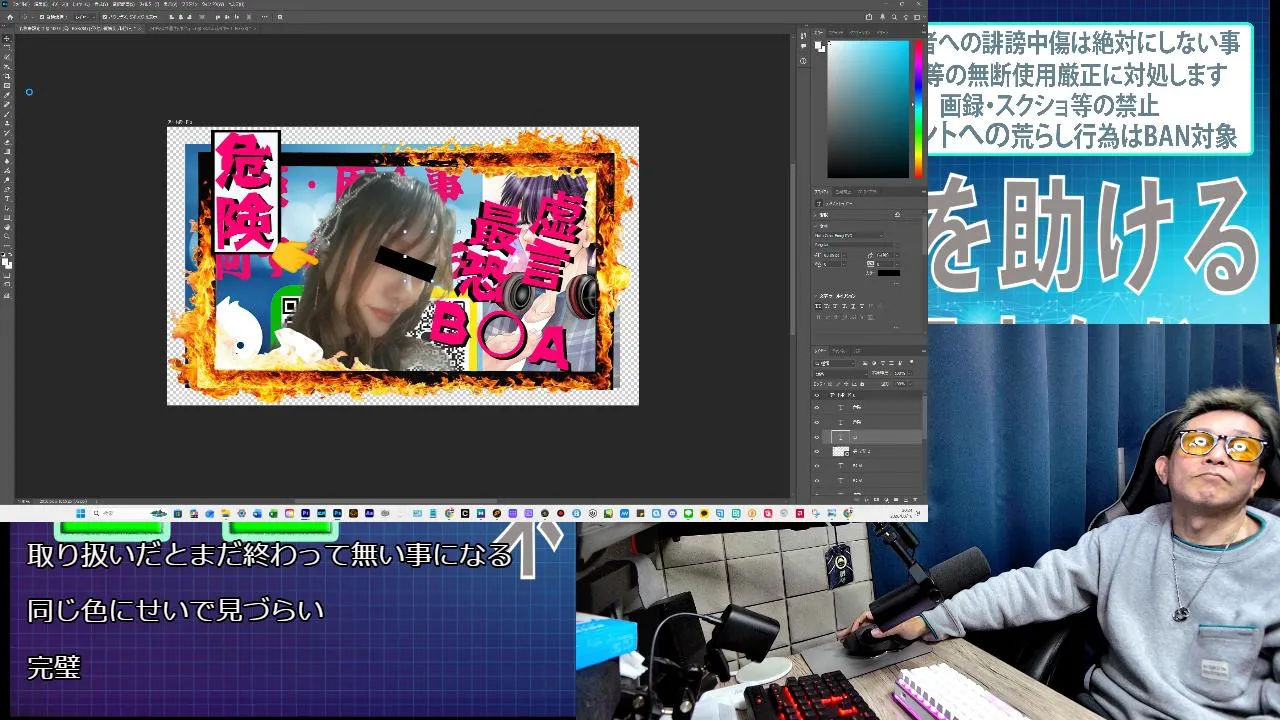Image resolution: width=1280 pixels, height=720 pixels.
Task: Open Photoshop icon on the taskbar
Action: [x=337, y=513]
